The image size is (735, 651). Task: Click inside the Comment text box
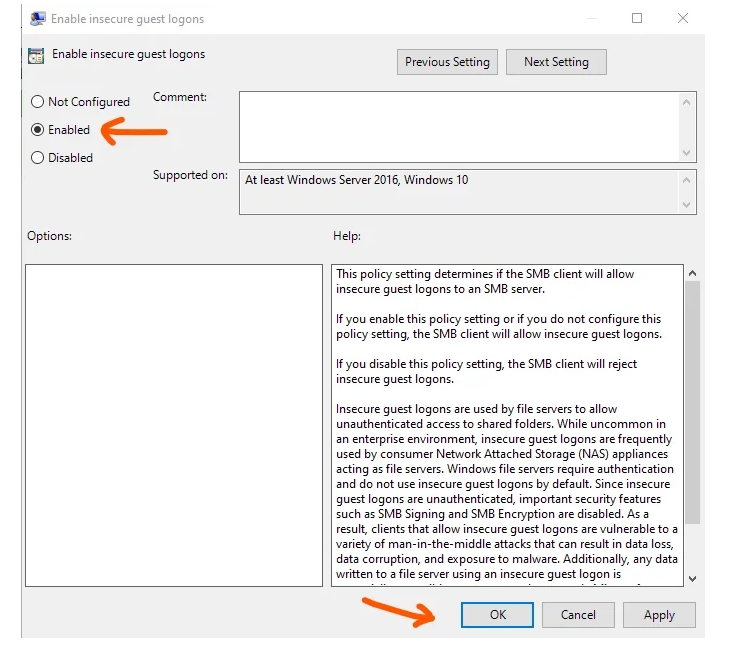(x=458, y=125)
